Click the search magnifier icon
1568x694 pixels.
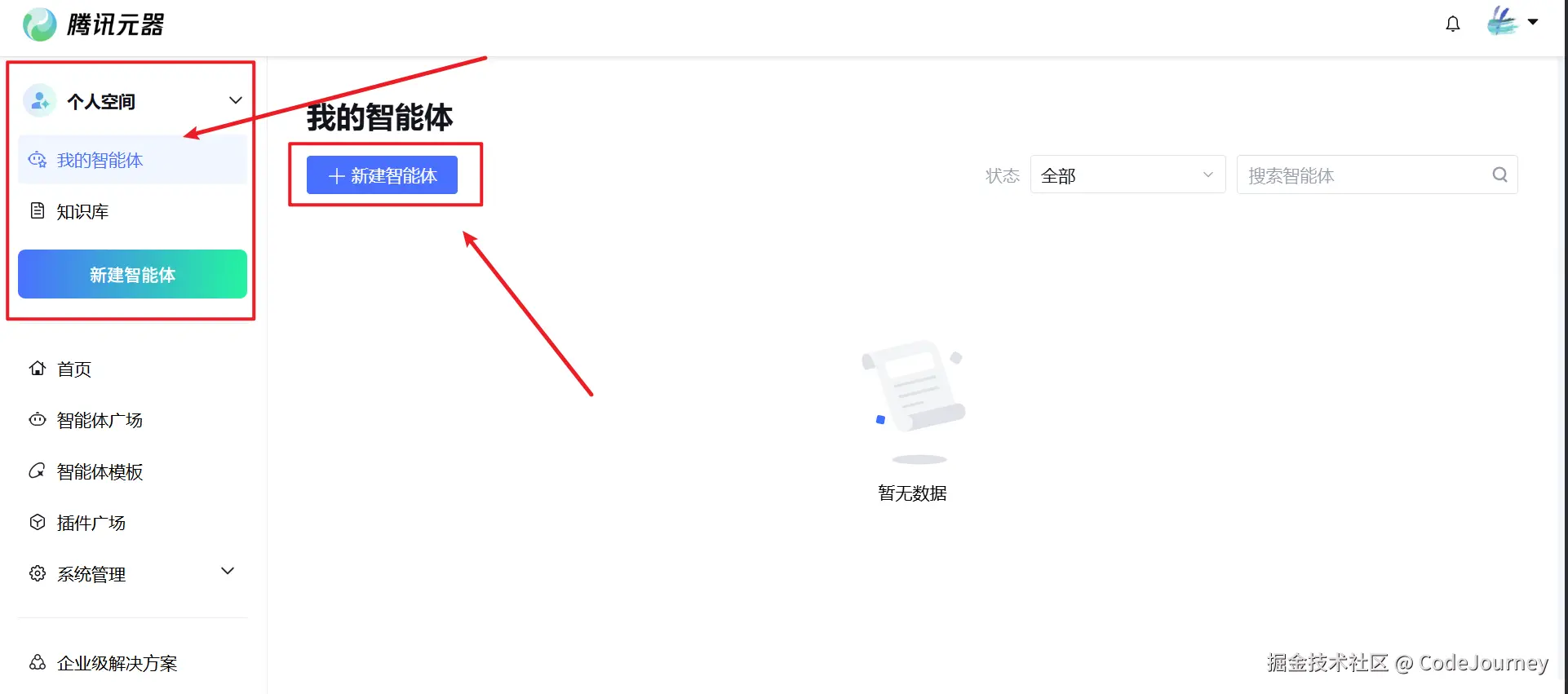pos(1499,175)
